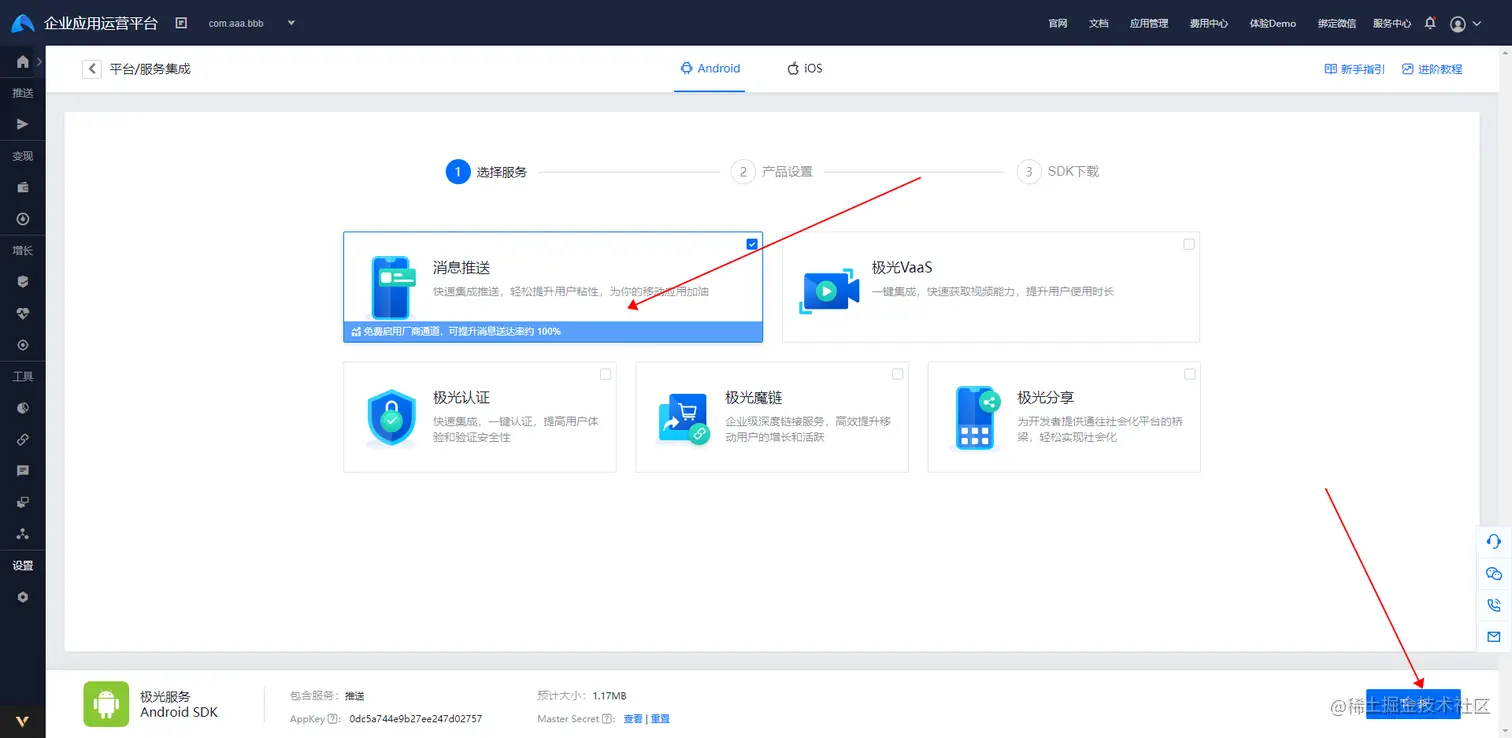
Task: Open the 新手指引 guide link
Action: pyautogui.click(x=1355, y=69)
